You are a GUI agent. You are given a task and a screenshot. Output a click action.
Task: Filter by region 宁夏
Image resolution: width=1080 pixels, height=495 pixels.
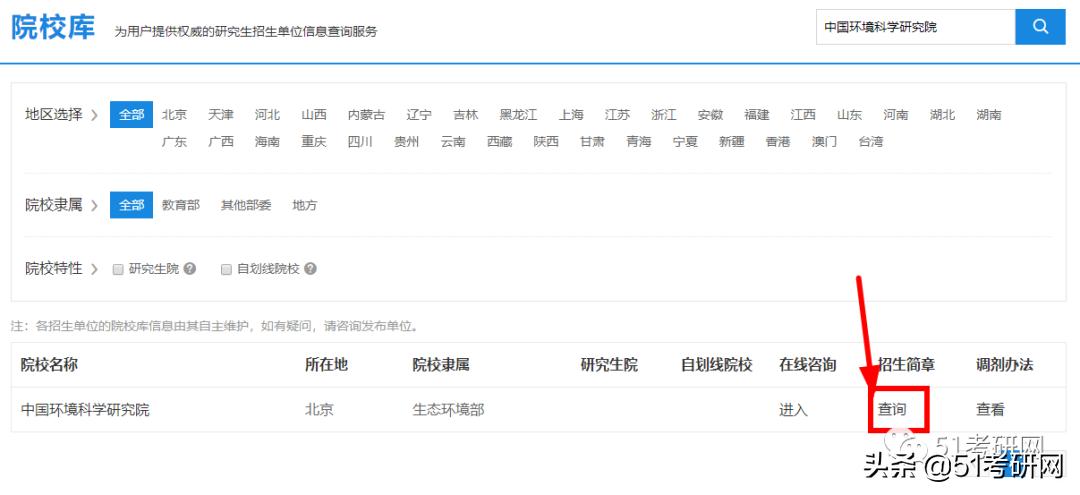pos(685,141)
